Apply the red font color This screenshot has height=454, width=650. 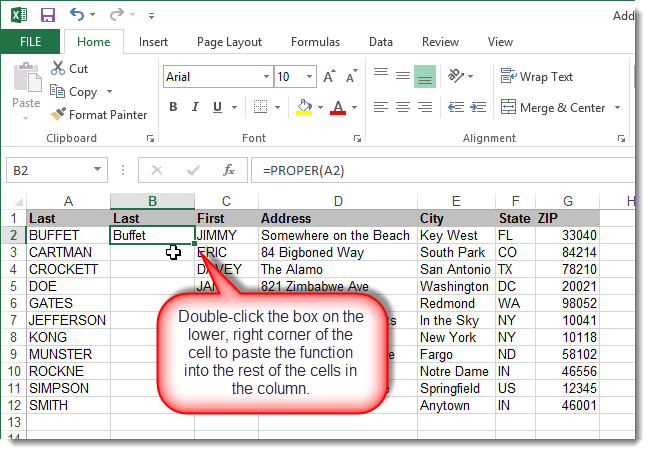(338, 107)
